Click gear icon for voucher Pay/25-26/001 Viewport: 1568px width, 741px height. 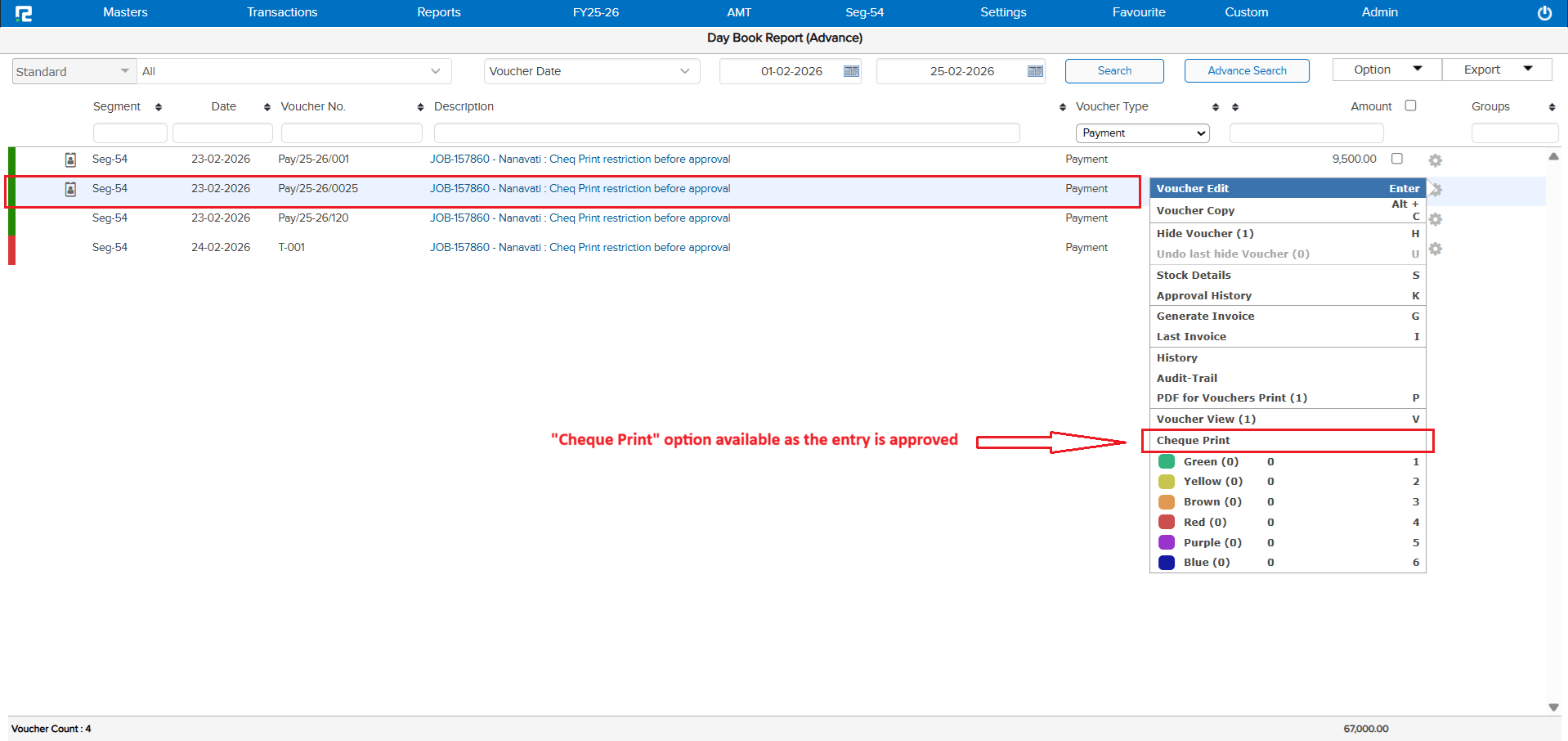point(1435,160)
